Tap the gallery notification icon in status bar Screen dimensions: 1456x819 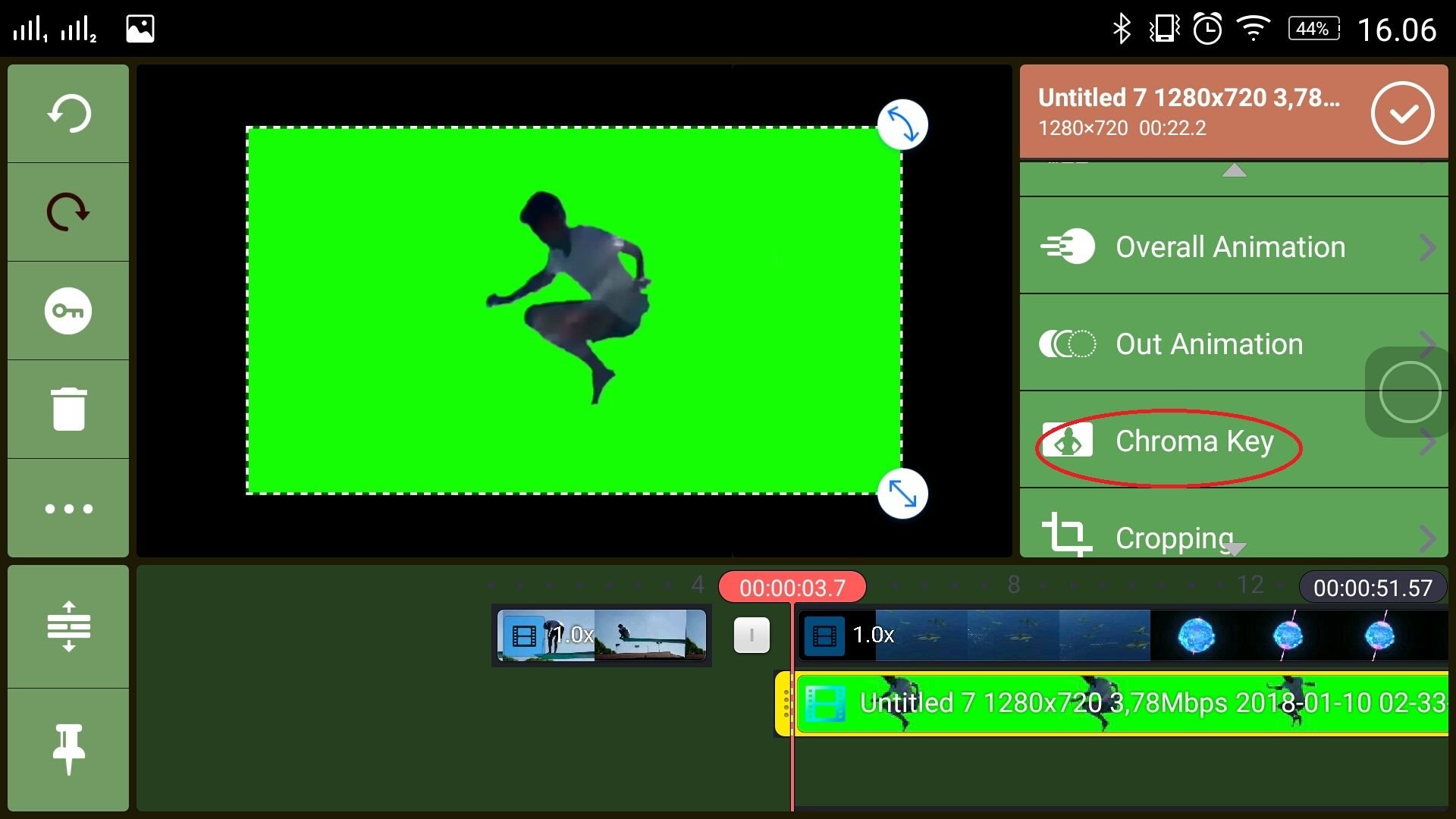140,29
